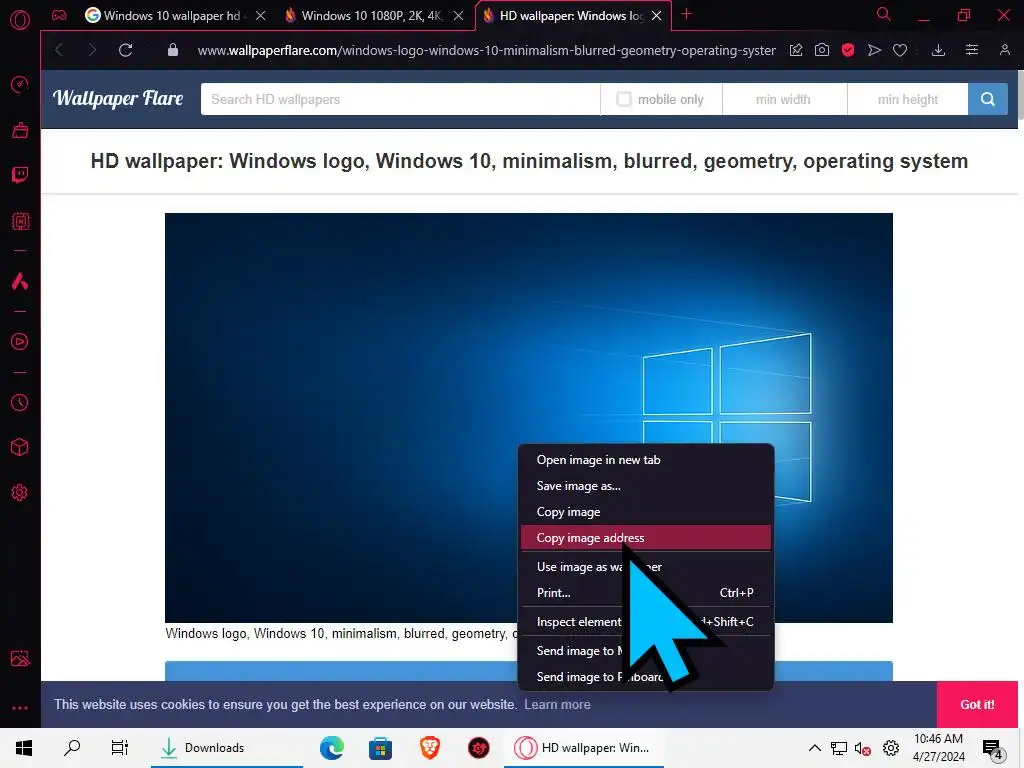Click the edit pencil icon in address bar
1024x768 pixels.
pos(795,50)
